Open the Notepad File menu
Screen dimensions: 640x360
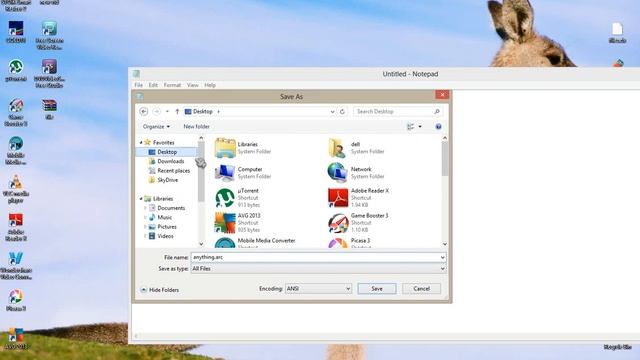pos(139,85)
